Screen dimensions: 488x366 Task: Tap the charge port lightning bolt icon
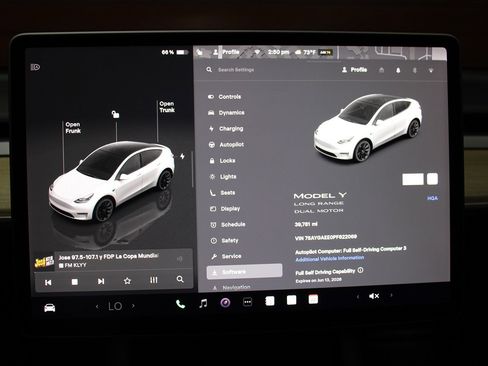click(x=182, y=156)
